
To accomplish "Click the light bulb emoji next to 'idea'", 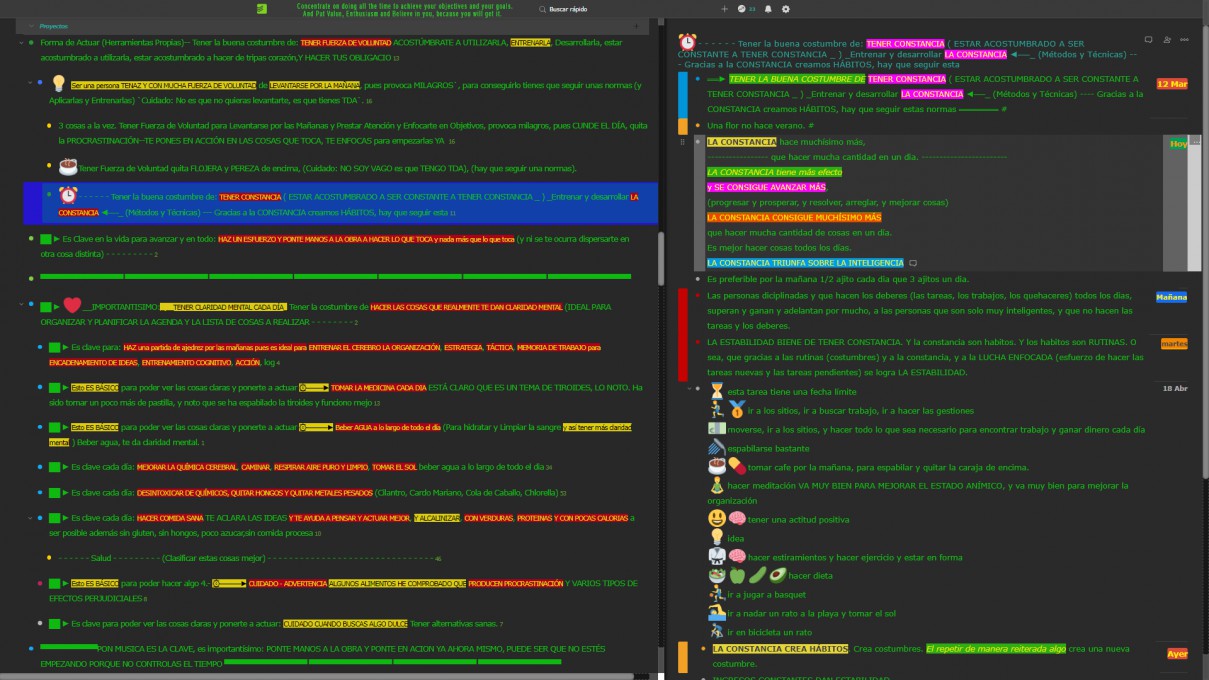I will 716,537.
